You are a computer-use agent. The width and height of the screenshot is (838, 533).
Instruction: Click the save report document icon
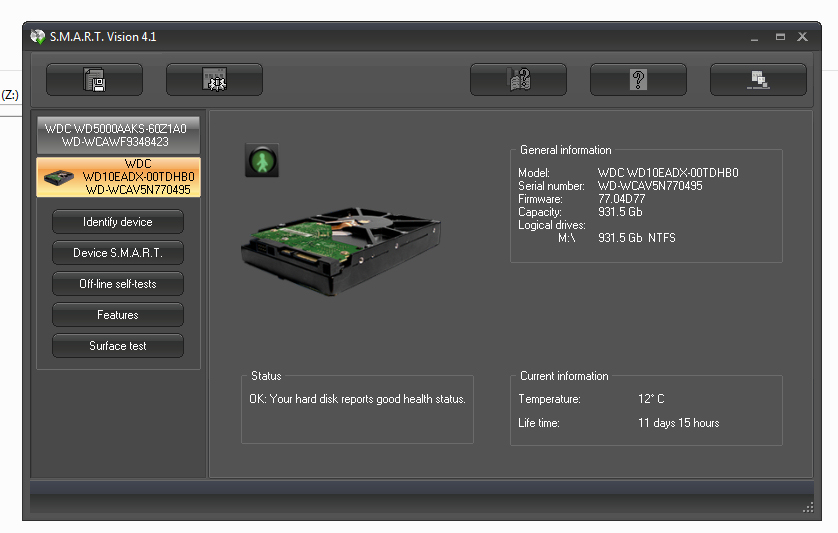[x=95, y=80]
